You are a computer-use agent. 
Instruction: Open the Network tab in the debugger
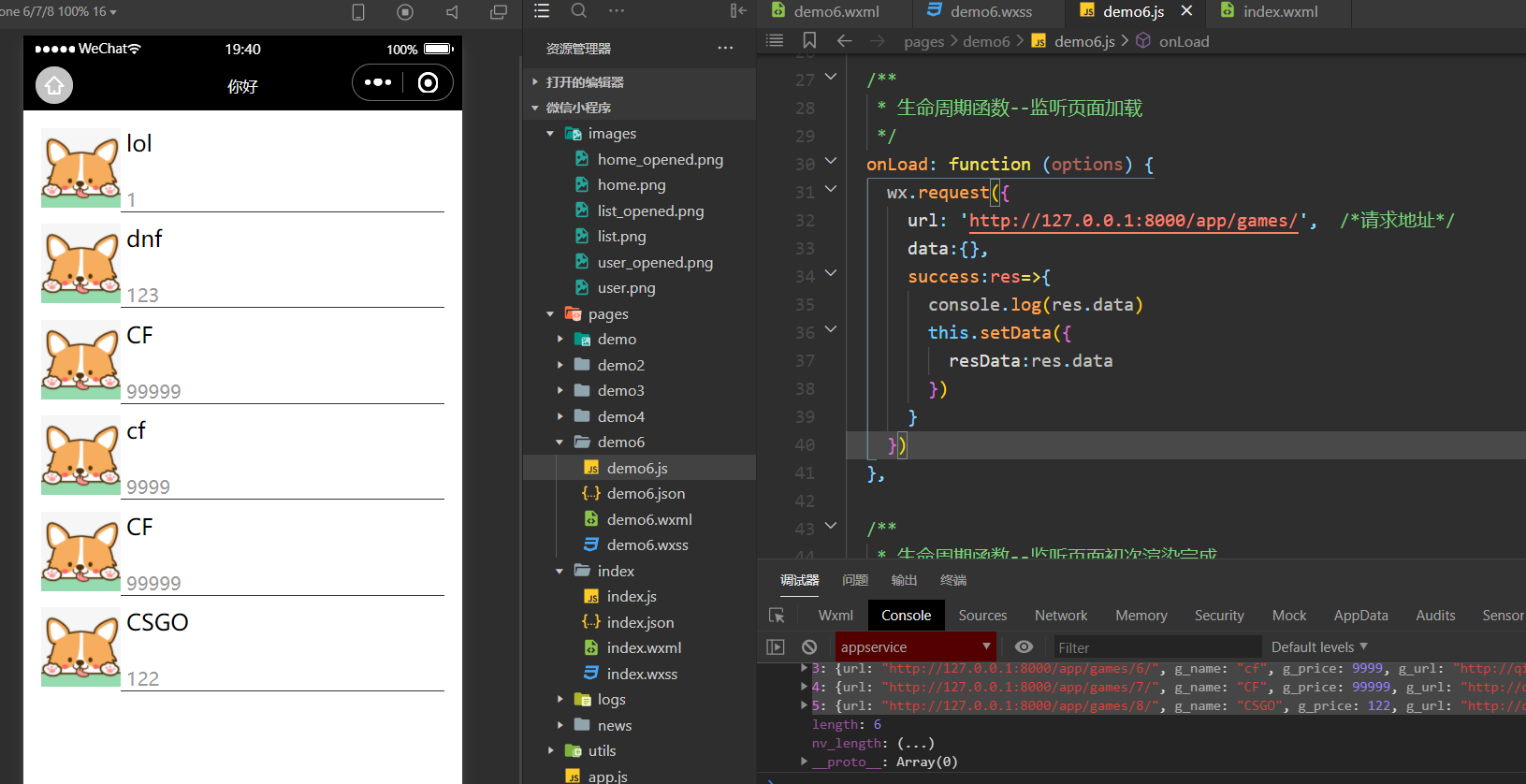tap(1061, 615)
